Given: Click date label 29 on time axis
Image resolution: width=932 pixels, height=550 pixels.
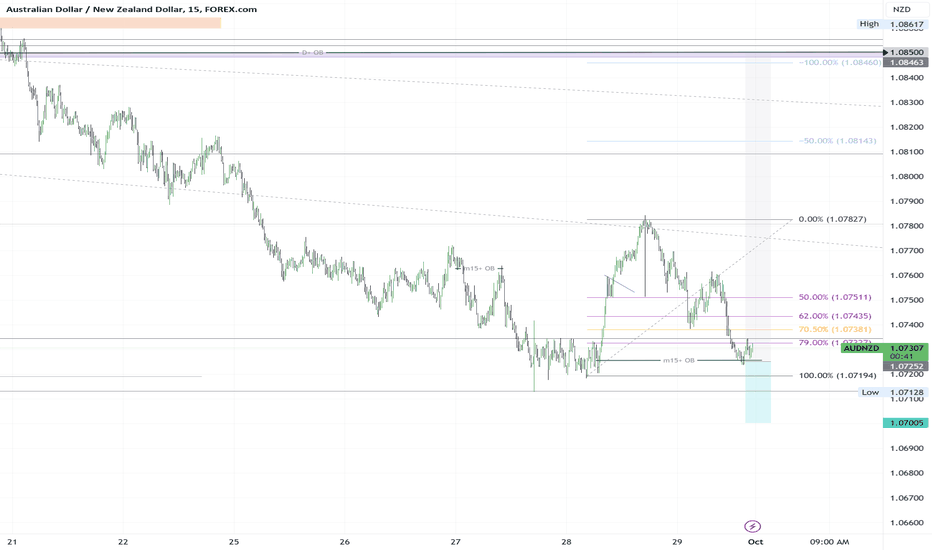Looking at the screenshot, I should [677, 542].
